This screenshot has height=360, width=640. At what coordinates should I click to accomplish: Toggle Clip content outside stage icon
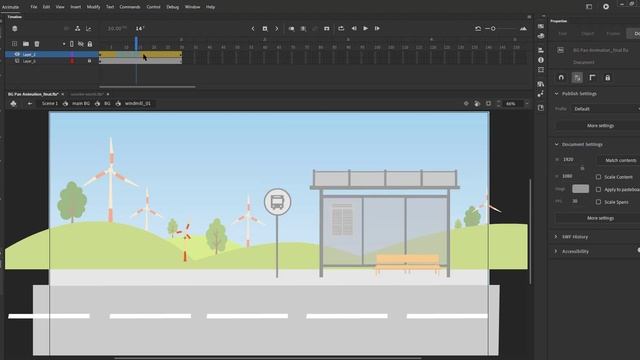coord(488,104)
